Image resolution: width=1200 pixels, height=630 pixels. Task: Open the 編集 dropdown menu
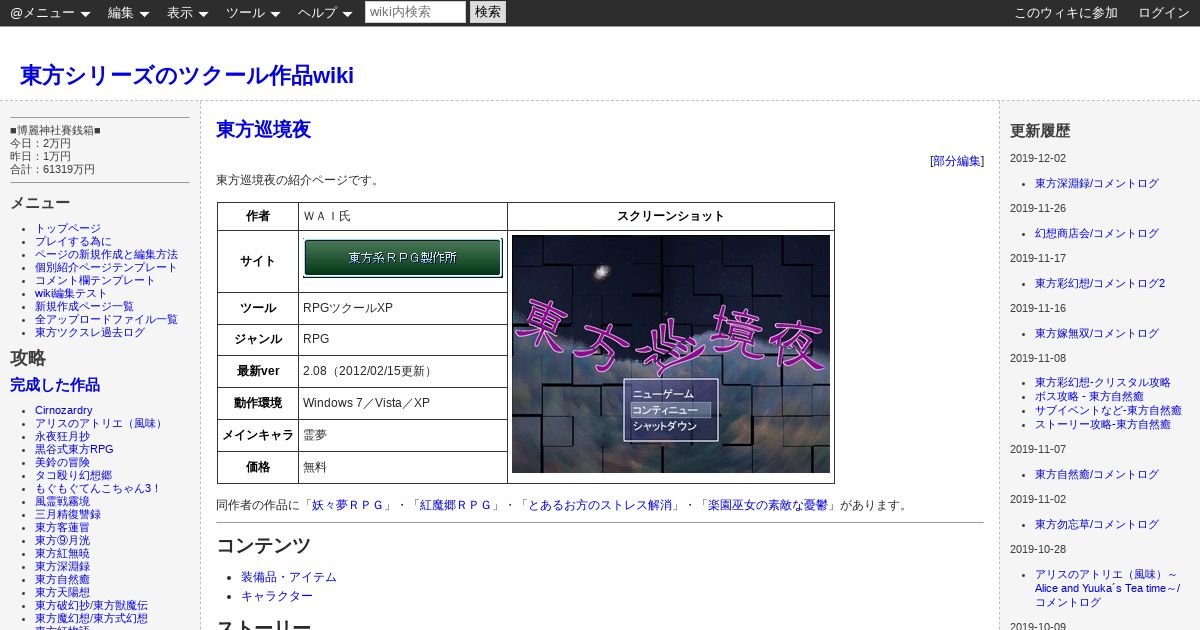[129, 13]
